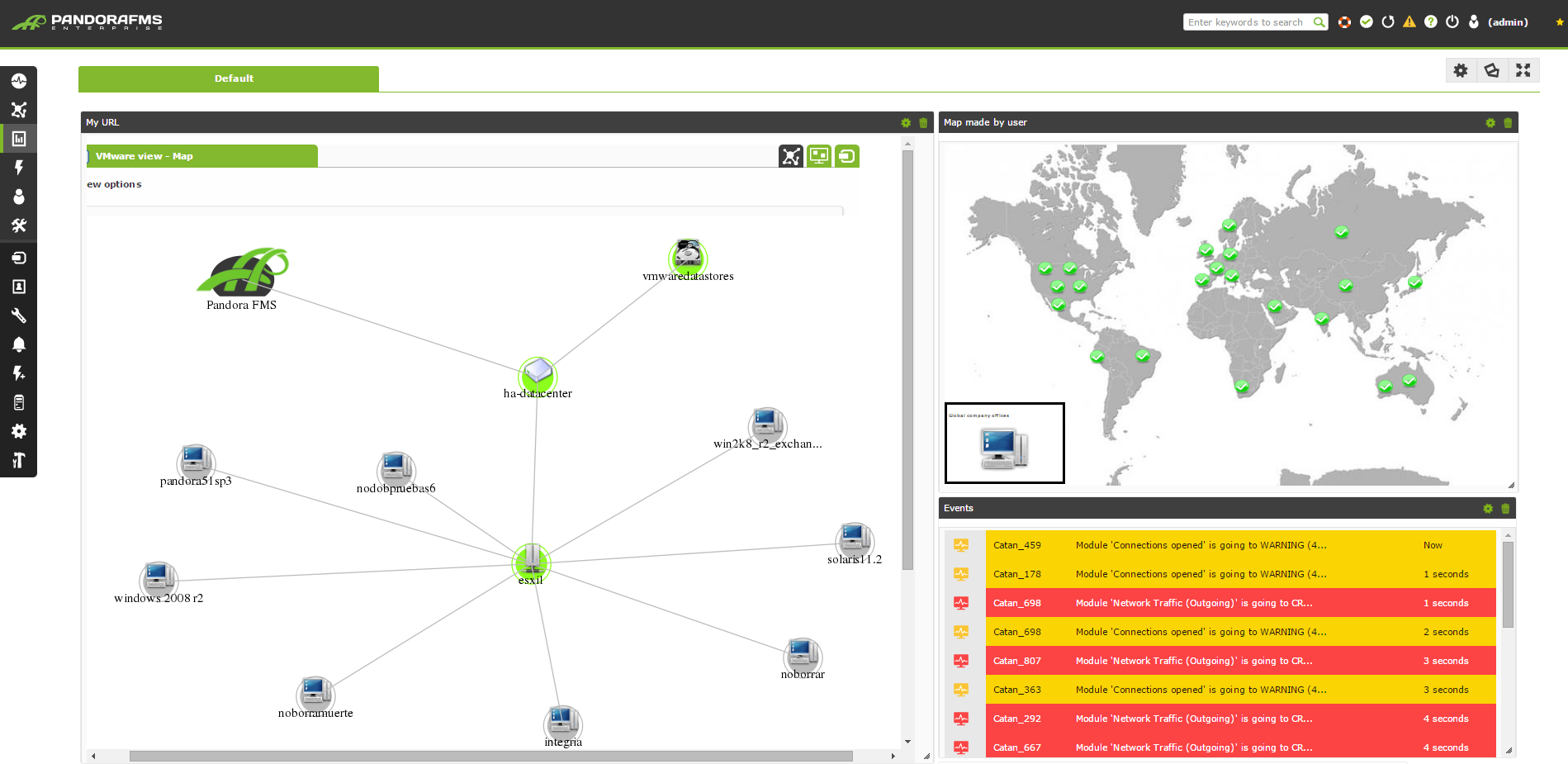This screenshot has width=1568, height=764.
Task: Delete the My URL widget
Action: pos(923,122)
